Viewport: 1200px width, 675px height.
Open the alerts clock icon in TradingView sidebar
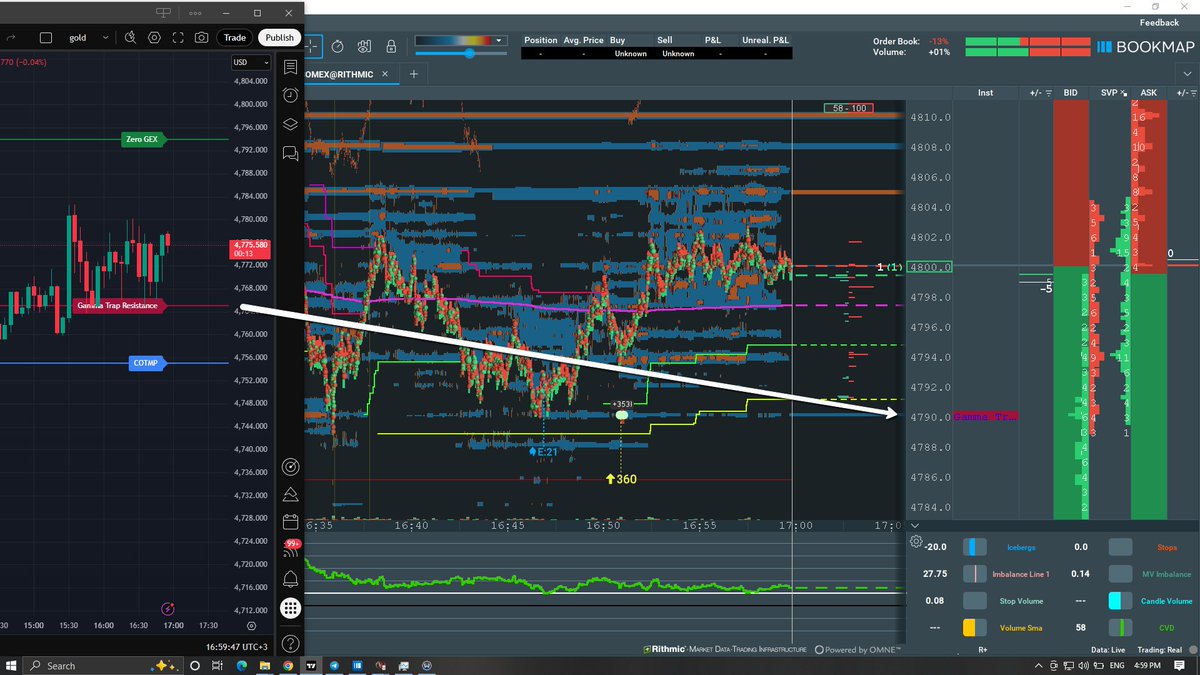point(290,95)
